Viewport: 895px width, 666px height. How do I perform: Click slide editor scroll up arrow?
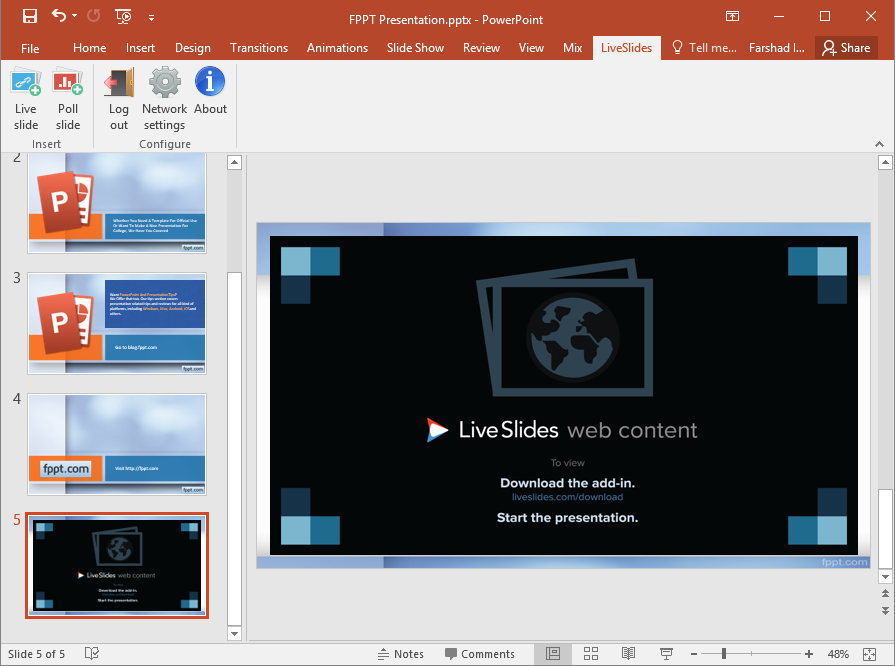(x=885, y=163)
